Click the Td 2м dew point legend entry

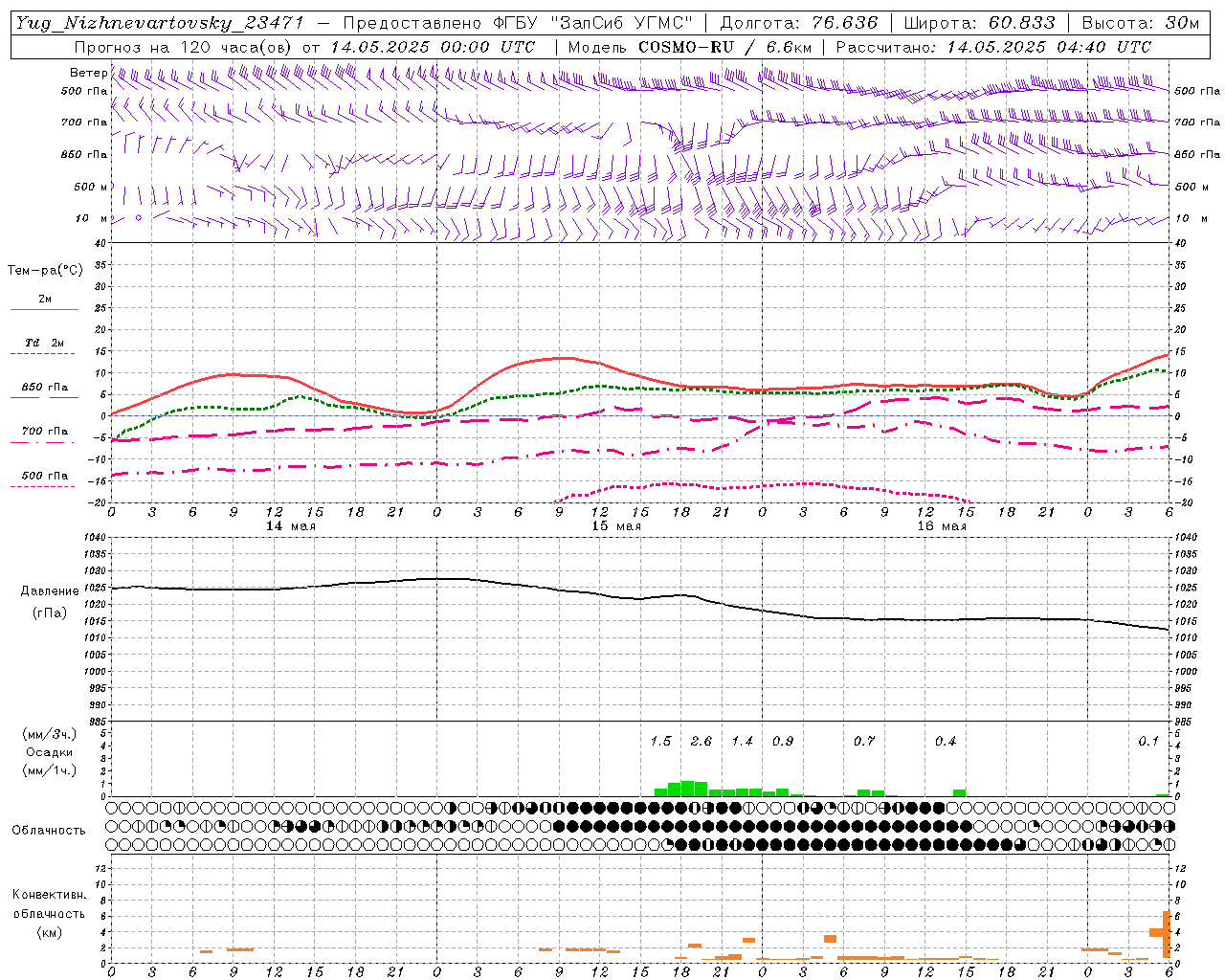coord(44,343)
